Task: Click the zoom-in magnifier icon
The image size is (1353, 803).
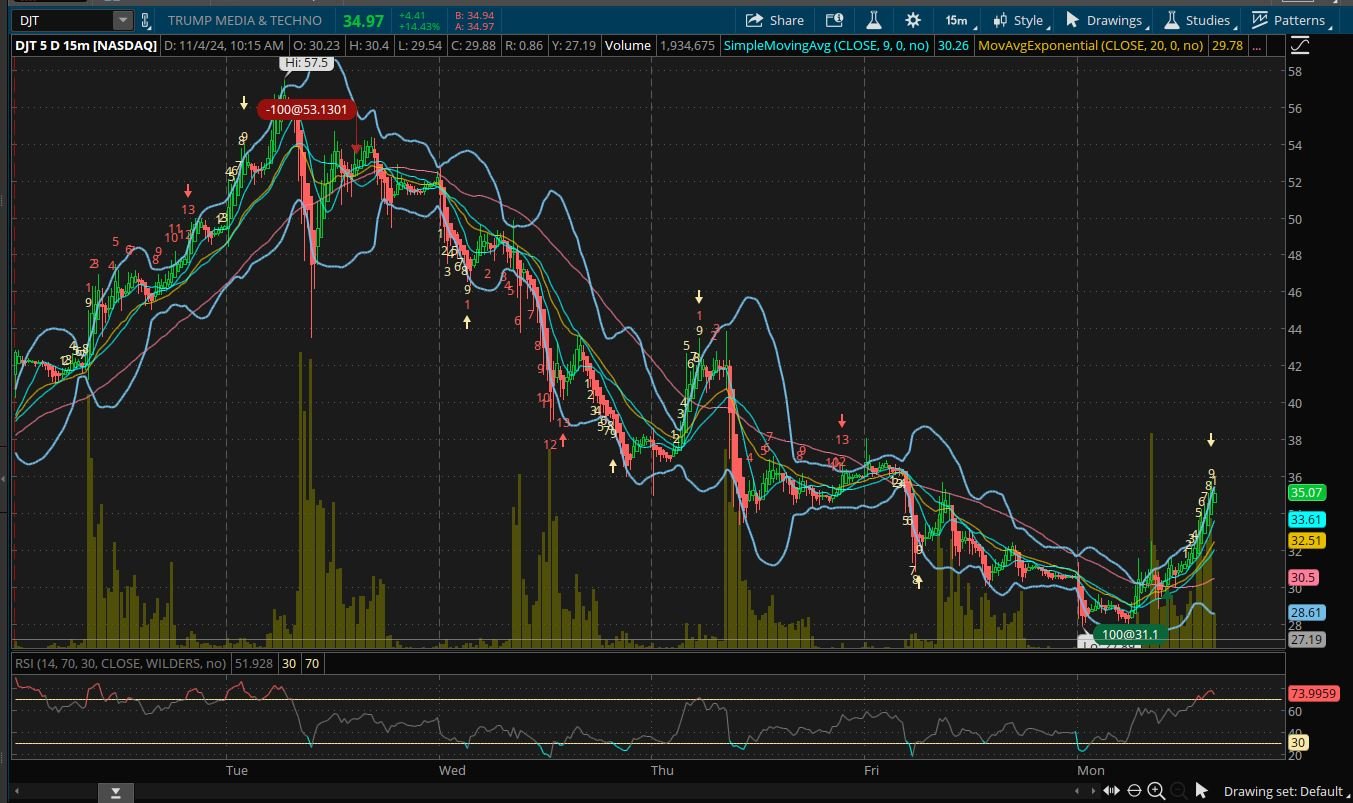Action: click(x=1156, y=790)
